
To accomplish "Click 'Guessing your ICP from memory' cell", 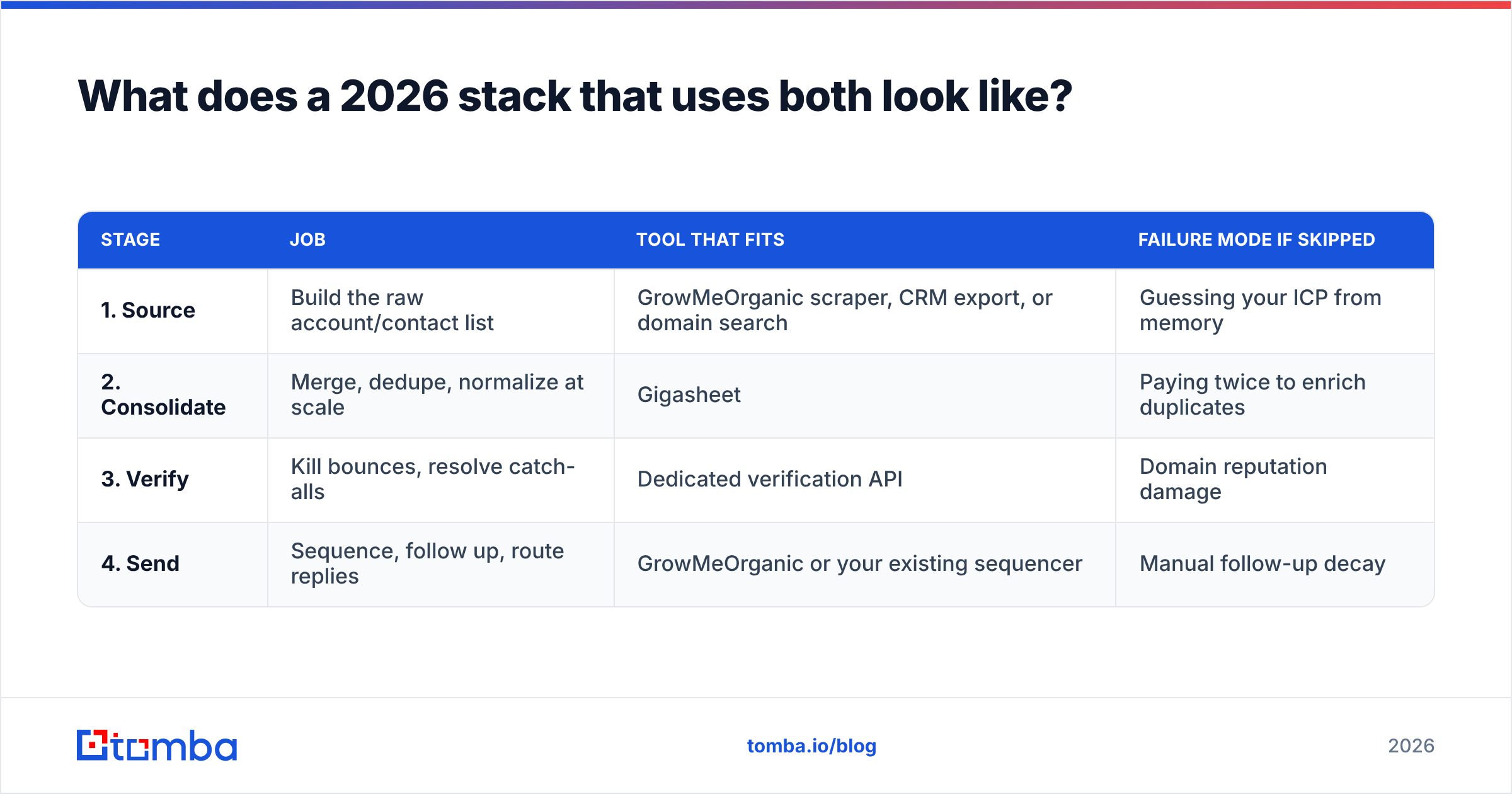I will coord(1275,311).
